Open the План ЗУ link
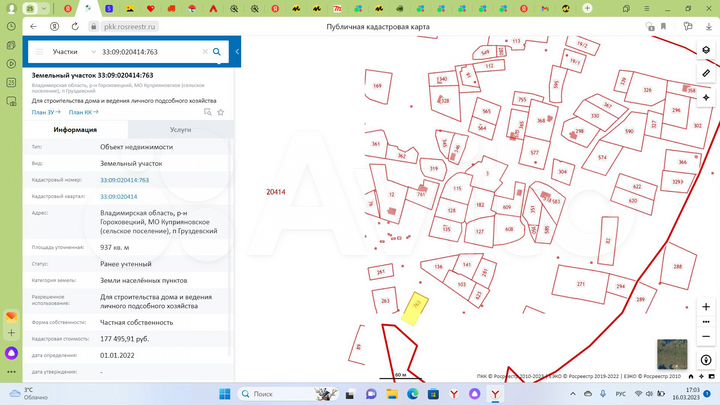The height and width of the screenshot is (405, 720). coord(46,112)
